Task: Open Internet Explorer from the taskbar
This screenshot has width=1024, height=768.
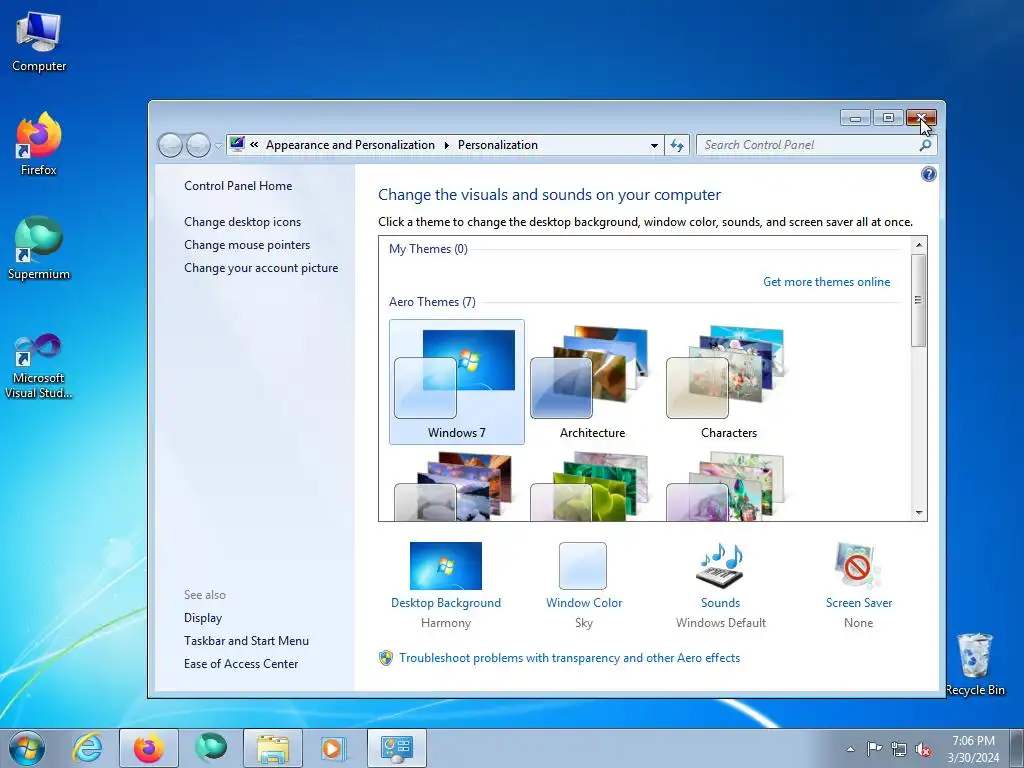Action: coord(88,748)
